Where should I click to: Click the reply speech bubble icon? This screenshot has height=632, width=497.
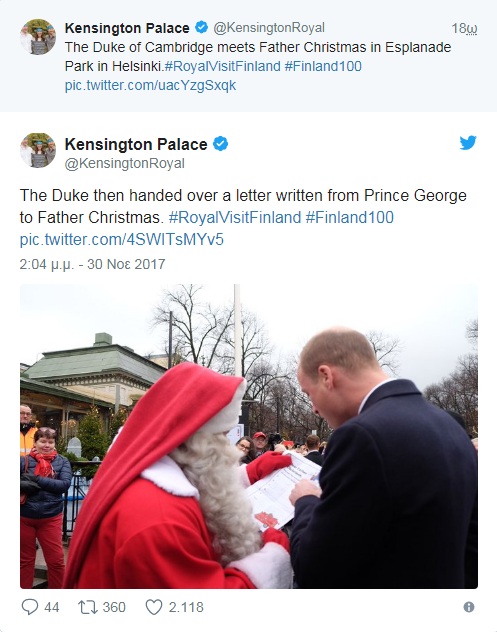tap(29, 607)
